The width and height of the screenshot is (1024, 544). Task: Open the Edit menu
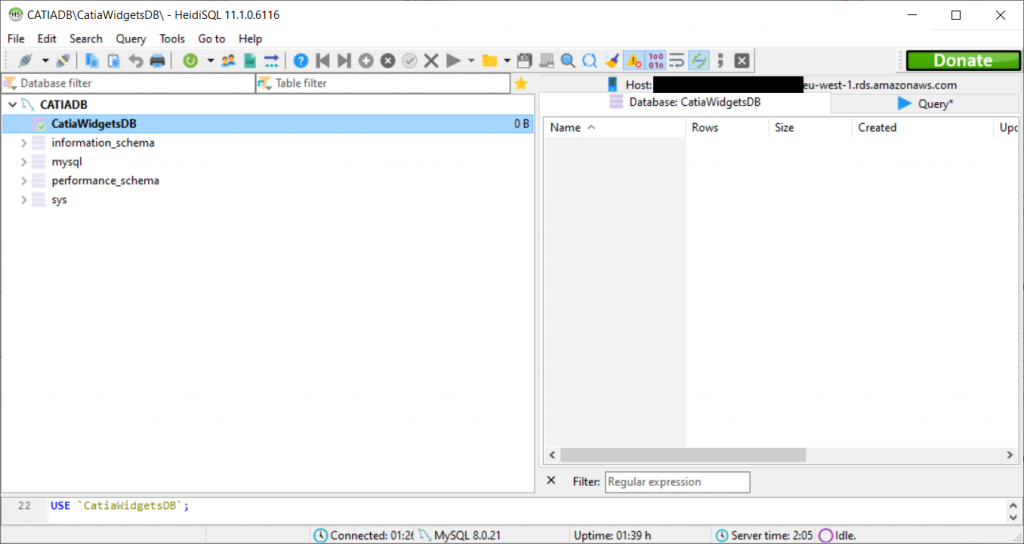coord(47,39)
